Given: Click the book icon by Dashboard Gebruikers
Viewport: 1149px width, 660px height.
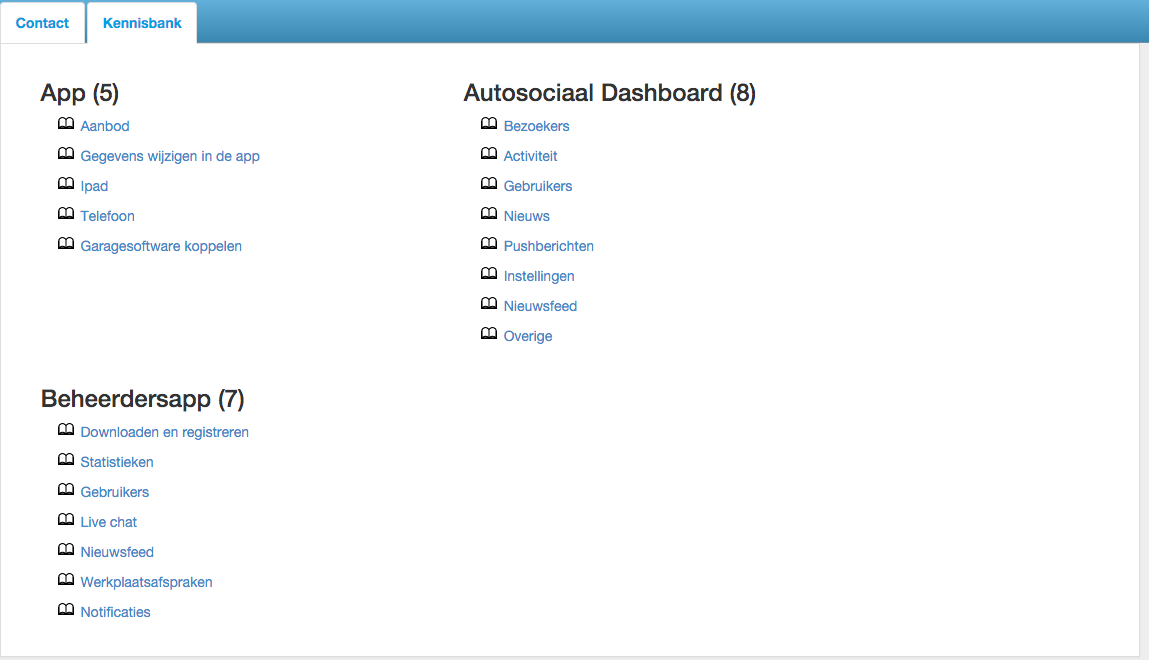Looking at the screenshot, I should tap(489, 184).
